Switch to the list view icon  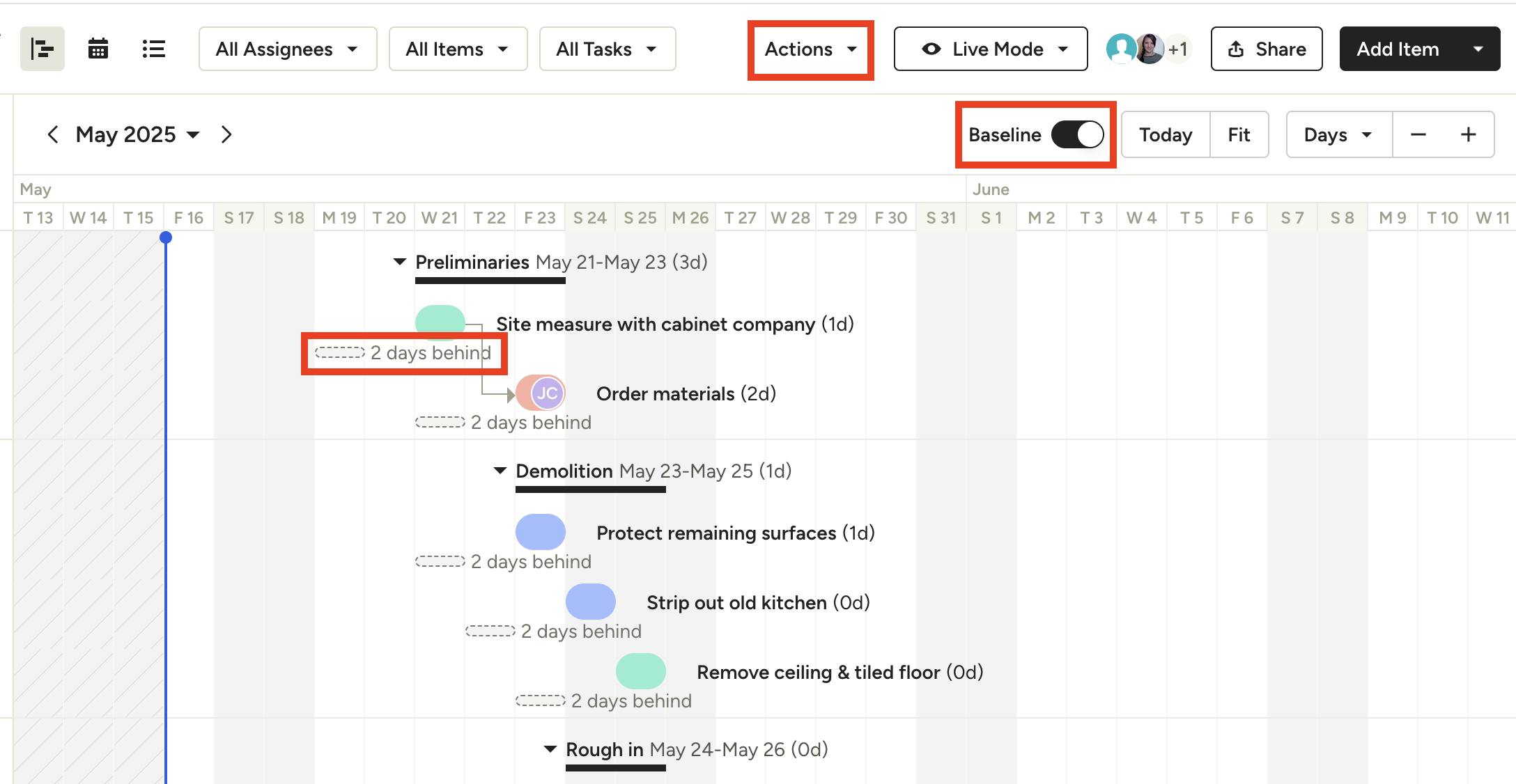click(x=153, y=49)
